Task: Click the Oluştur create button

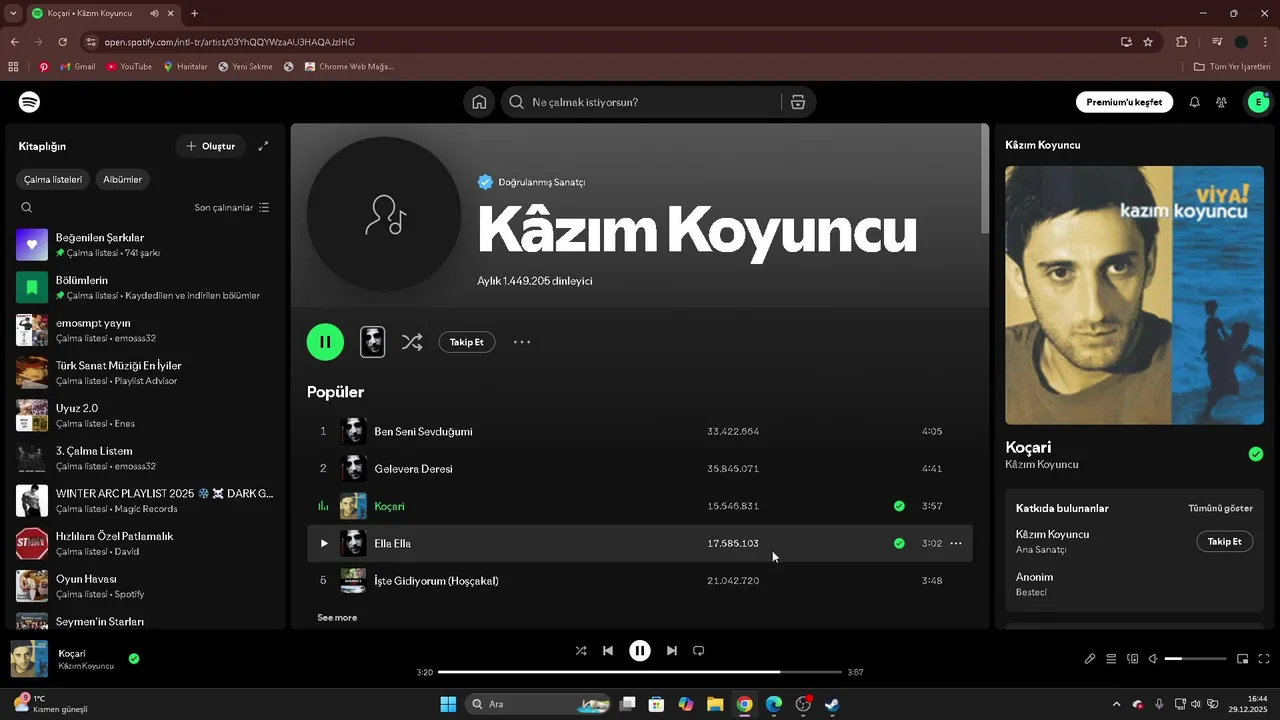Action: [x=211, y=146]
